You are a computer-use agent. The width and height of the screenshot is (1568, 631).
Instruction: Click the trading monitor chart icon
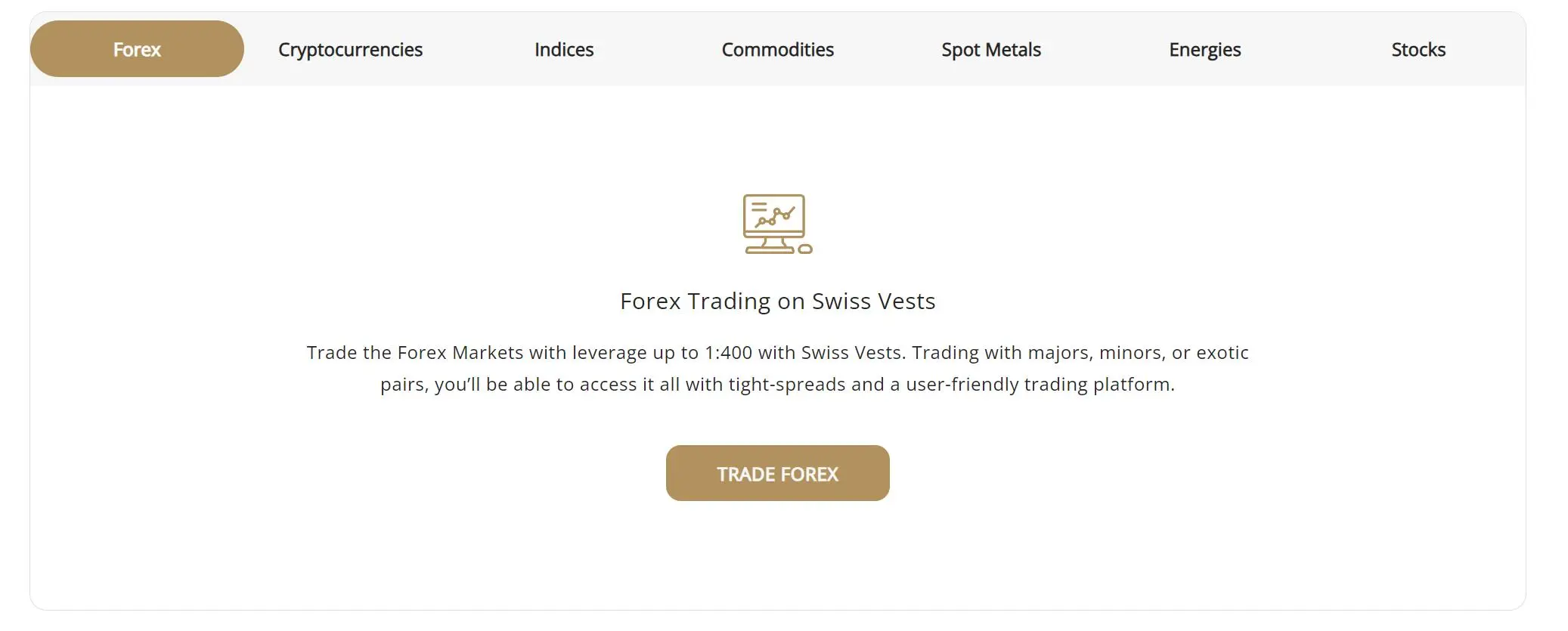[x=777, y=224]
